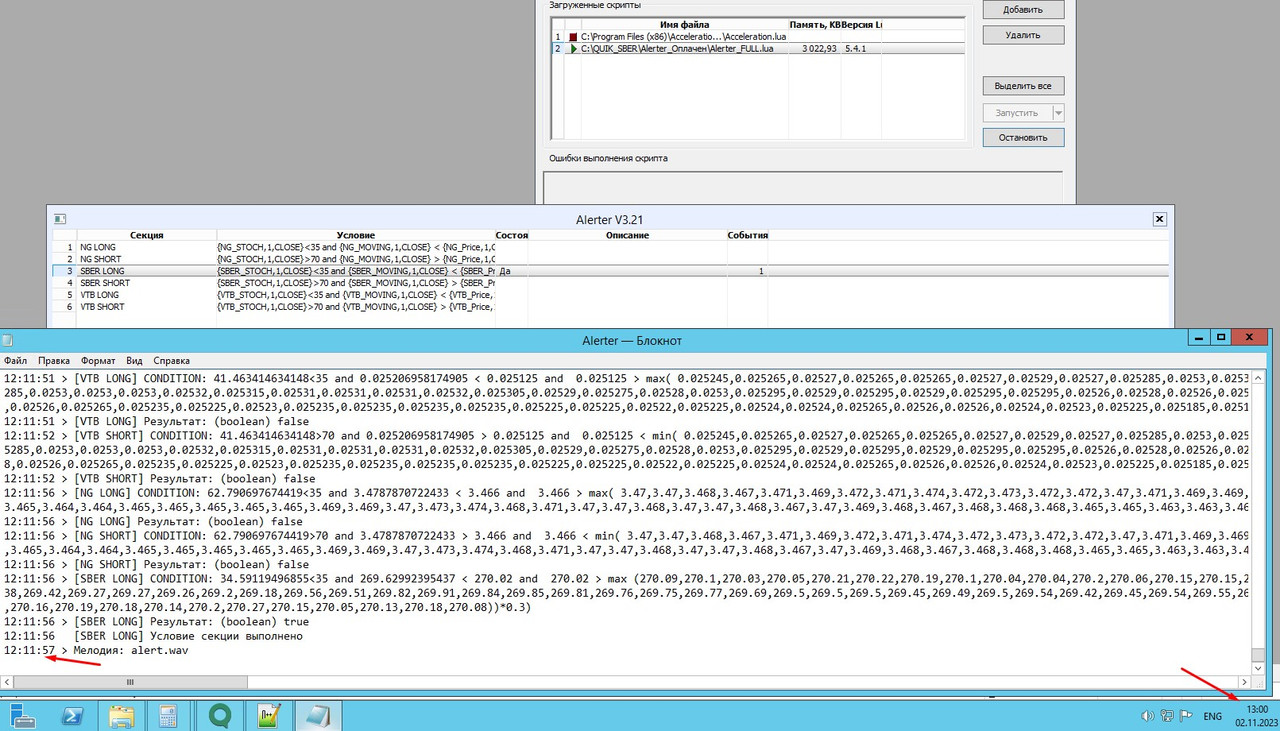
Task: Switch to the QUIK terminal taskbar icon
Action: click(220, 716)
